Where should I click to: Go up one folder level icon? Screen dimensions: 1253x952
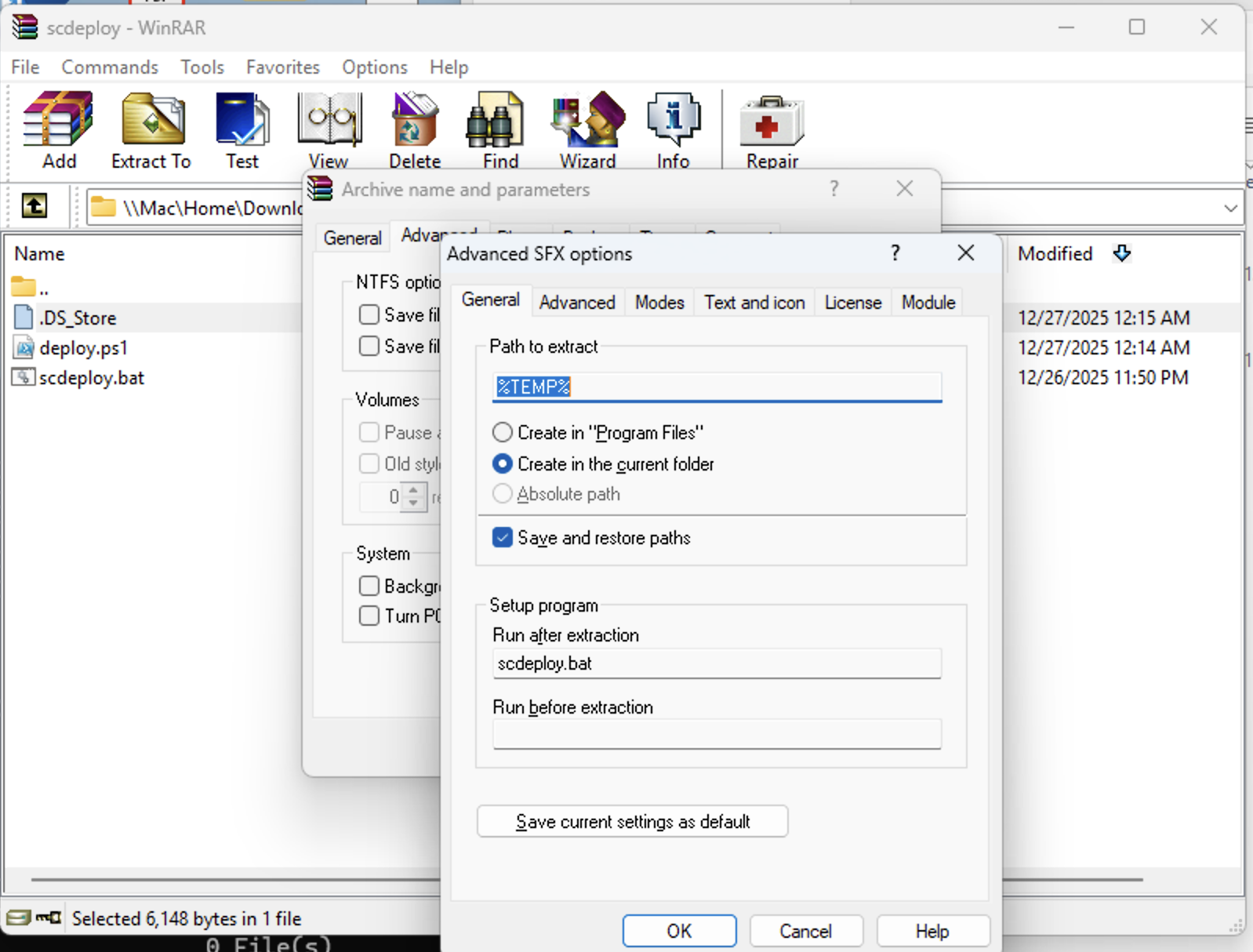[34, 206]
